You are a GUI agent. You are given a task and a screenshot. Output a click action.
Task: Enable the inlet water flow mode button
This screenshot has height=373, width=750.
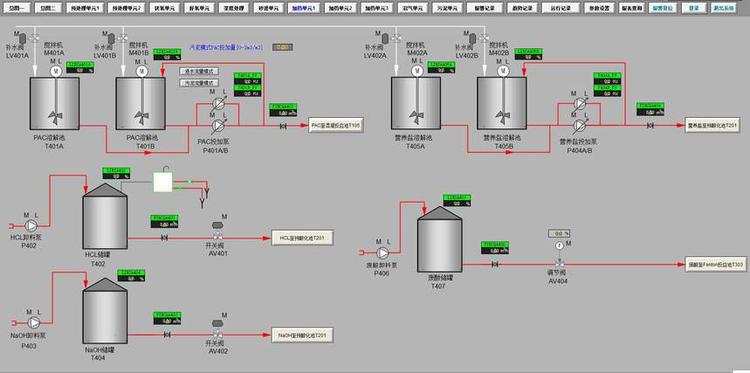[x=199, y=71]
